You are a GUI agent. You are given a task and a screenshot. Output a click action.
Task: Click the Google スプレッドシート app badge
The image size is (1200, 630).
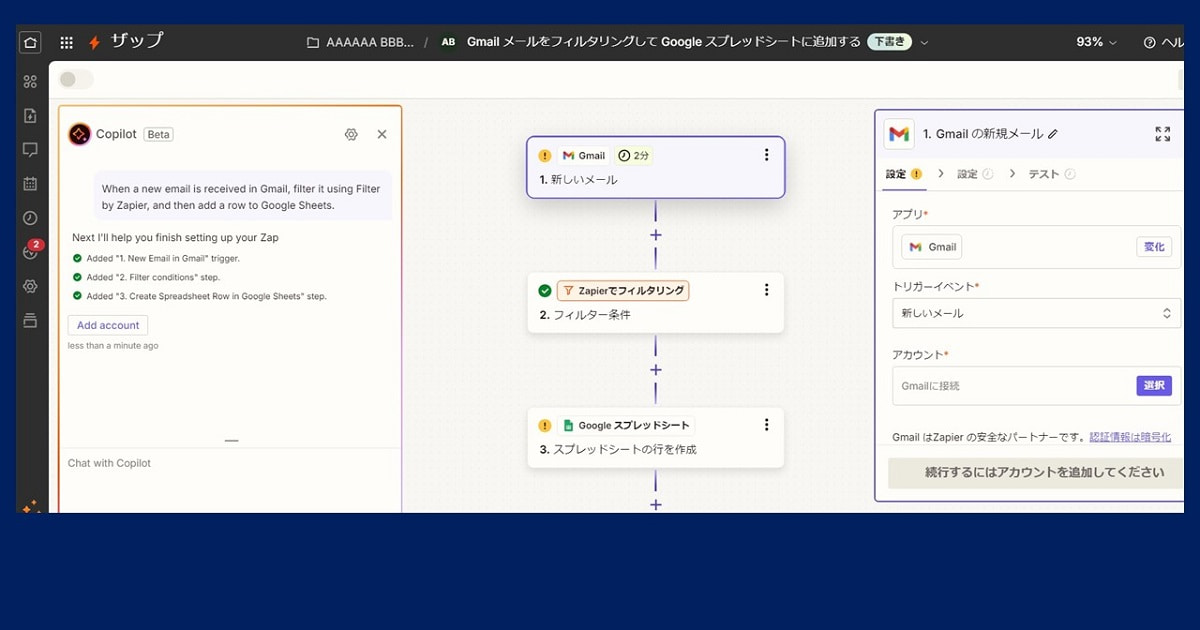coord(626,425)
